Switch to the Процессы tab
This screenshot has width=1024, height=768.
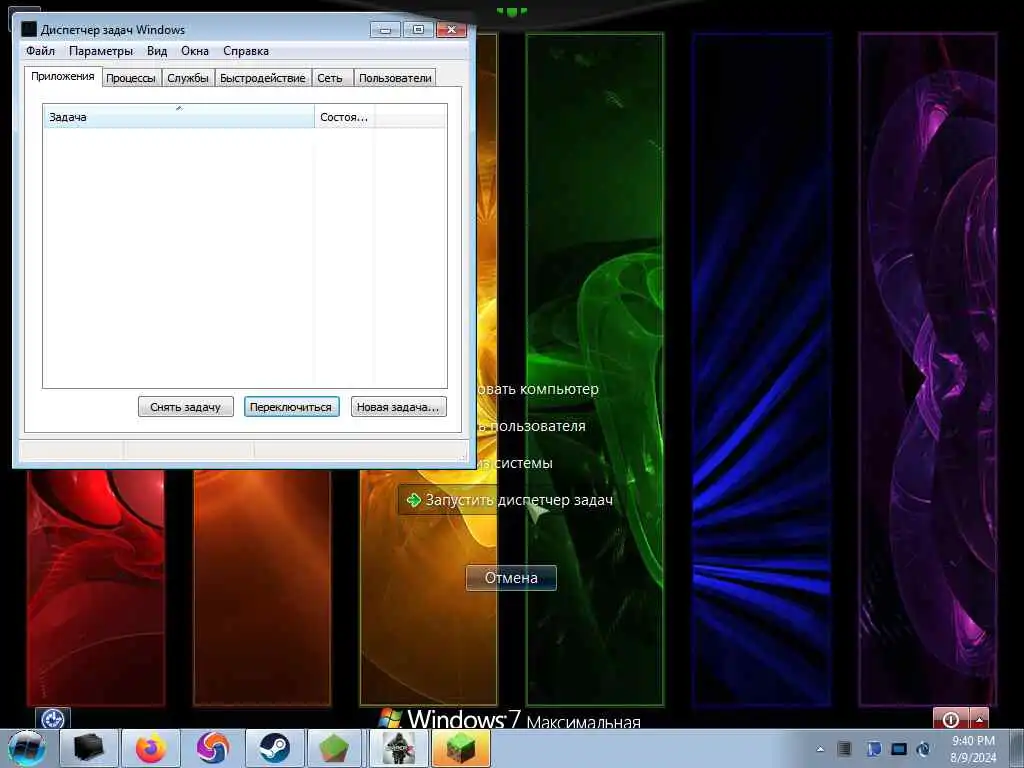(131, 78)
